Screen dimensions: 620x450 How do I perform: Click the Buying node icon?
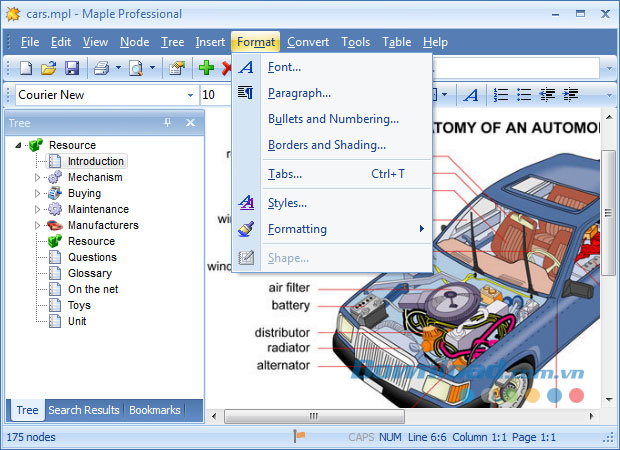pyautogui.click(x=55, y=193)
